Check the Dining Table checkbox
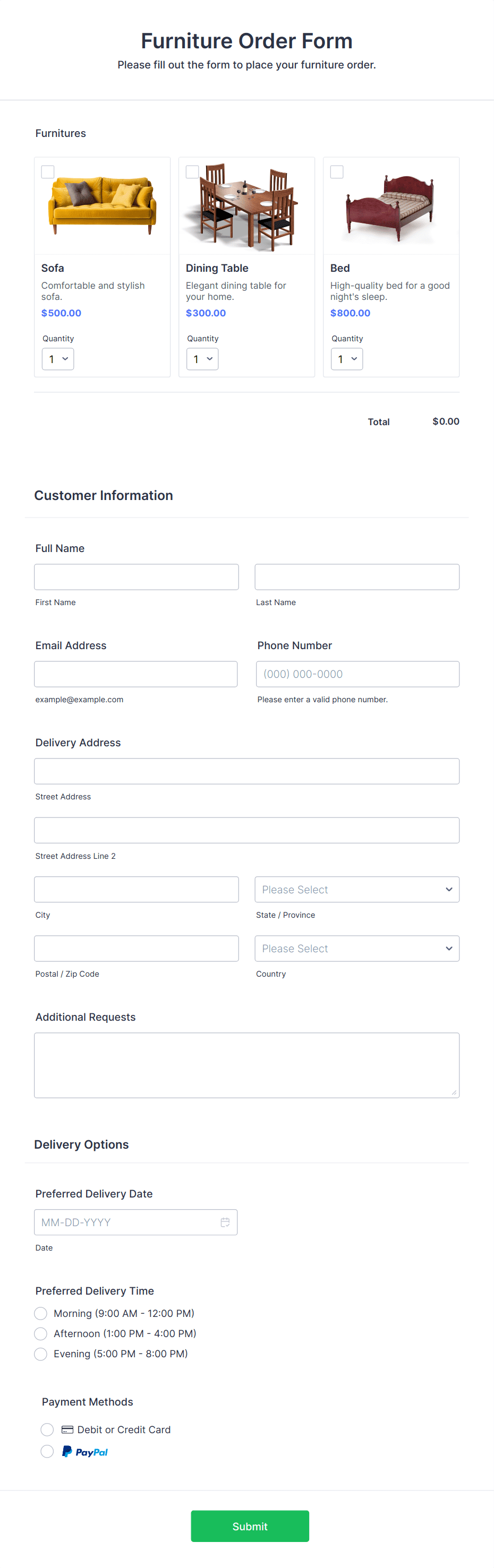Screen dimensions: 494x1568 pos(192,171)
